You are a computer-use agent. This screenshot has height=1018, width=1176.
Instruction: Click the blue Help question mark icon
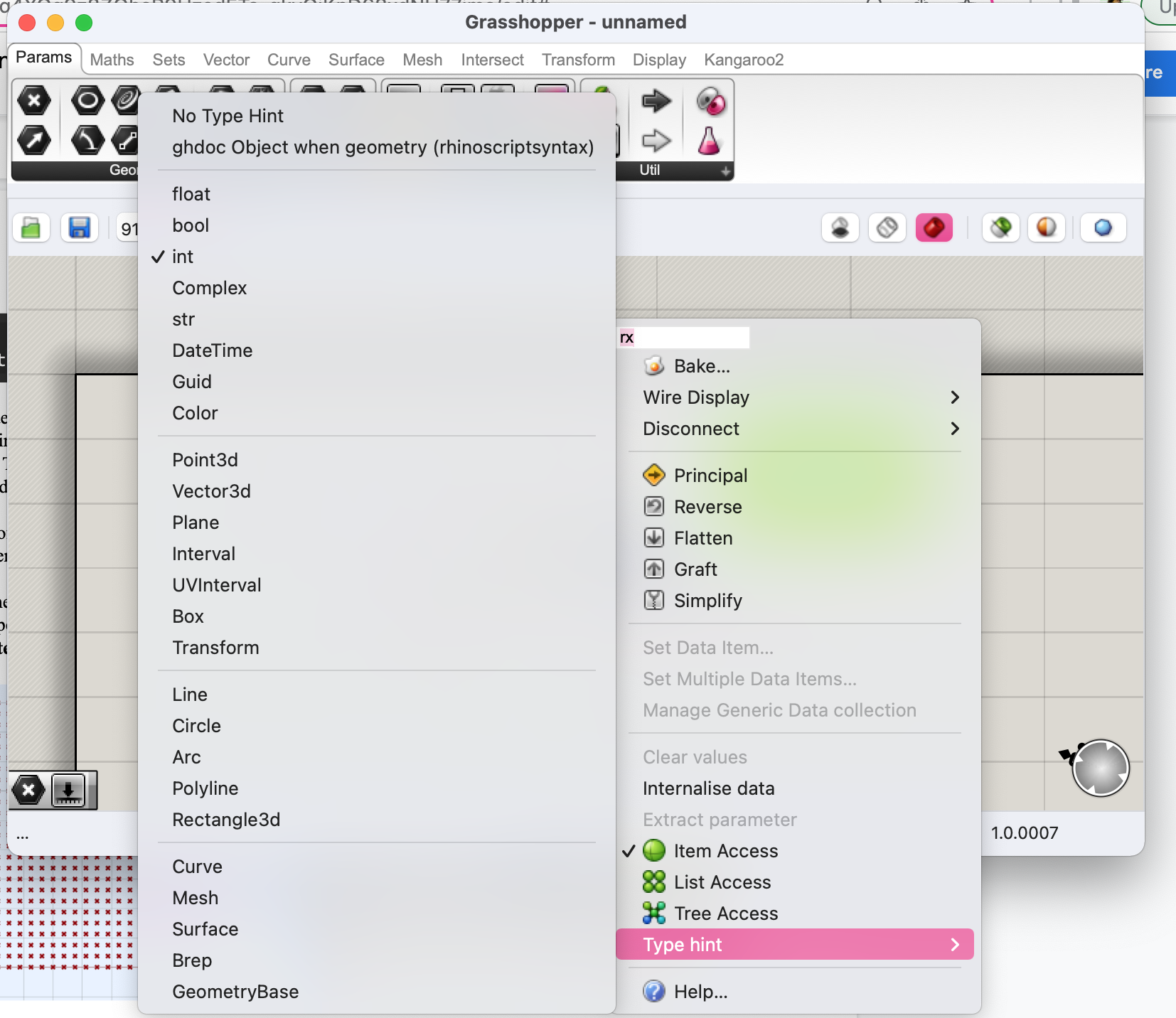(x=654, y=991)
